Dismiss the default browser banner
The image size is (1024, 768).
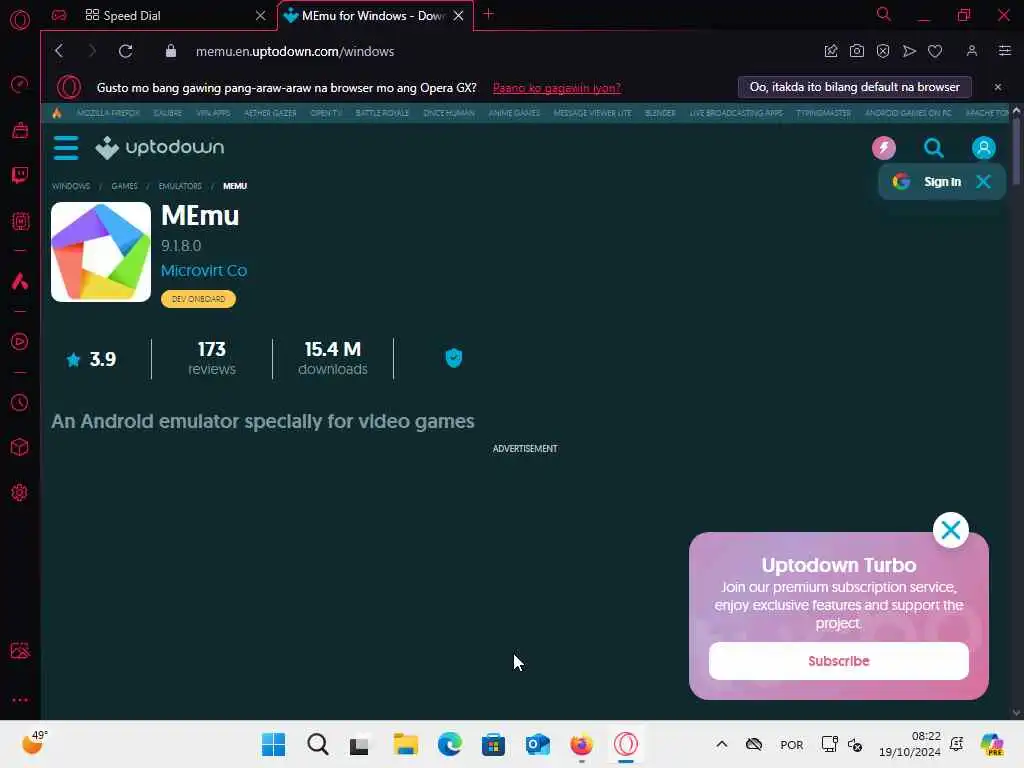998,87
